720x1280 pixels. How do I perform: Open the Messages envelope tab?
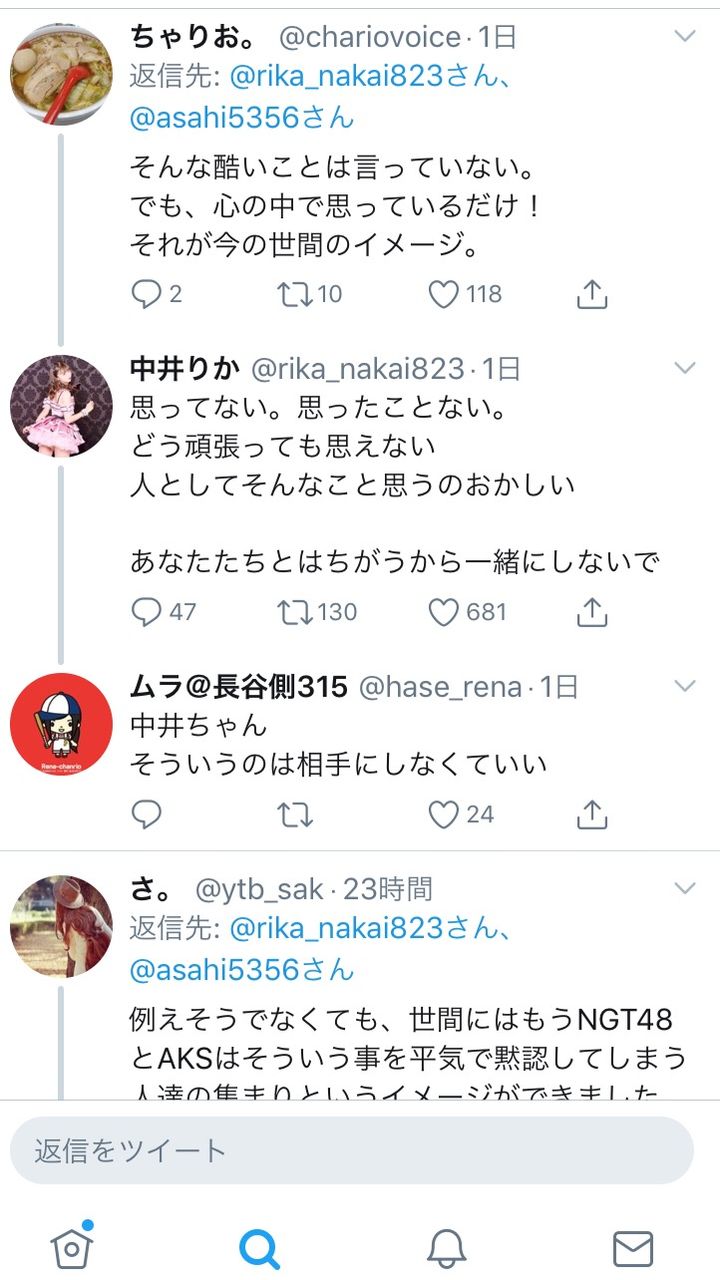pos(633,1248)
